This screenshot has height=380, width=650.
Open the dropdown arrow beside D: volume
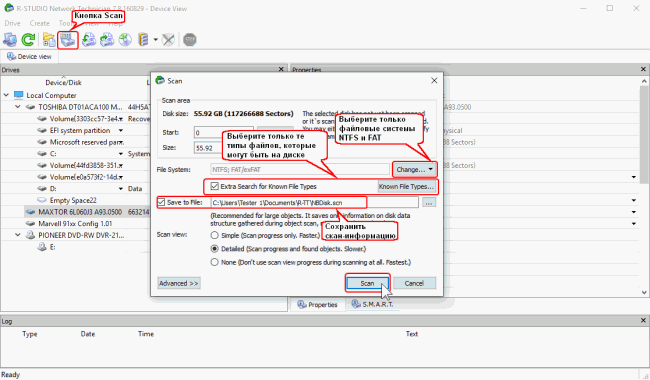tap(121, 189)
